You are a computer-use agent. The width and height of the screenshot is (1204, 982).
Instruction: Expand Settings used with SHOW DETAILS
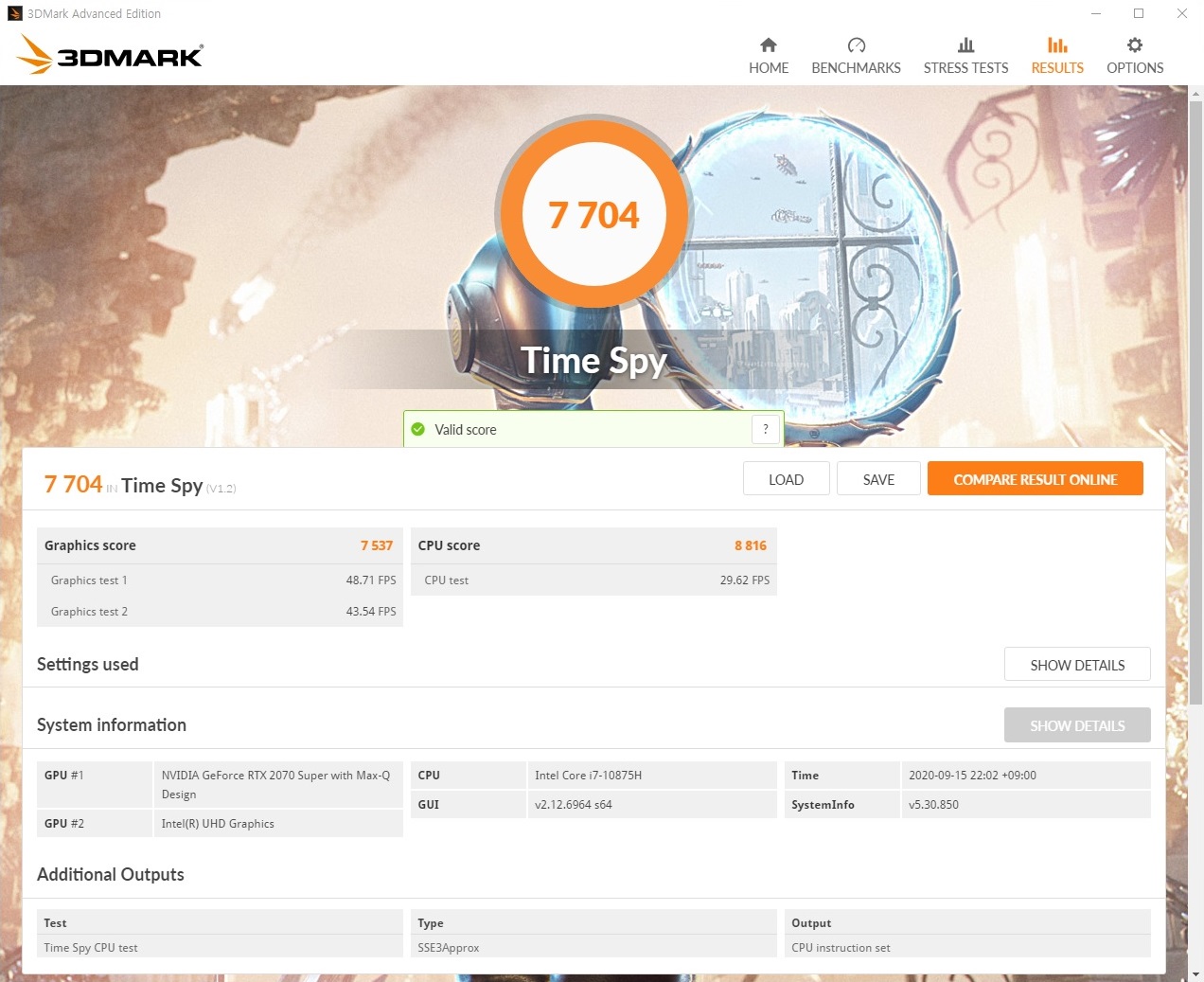click(1077, 665)
